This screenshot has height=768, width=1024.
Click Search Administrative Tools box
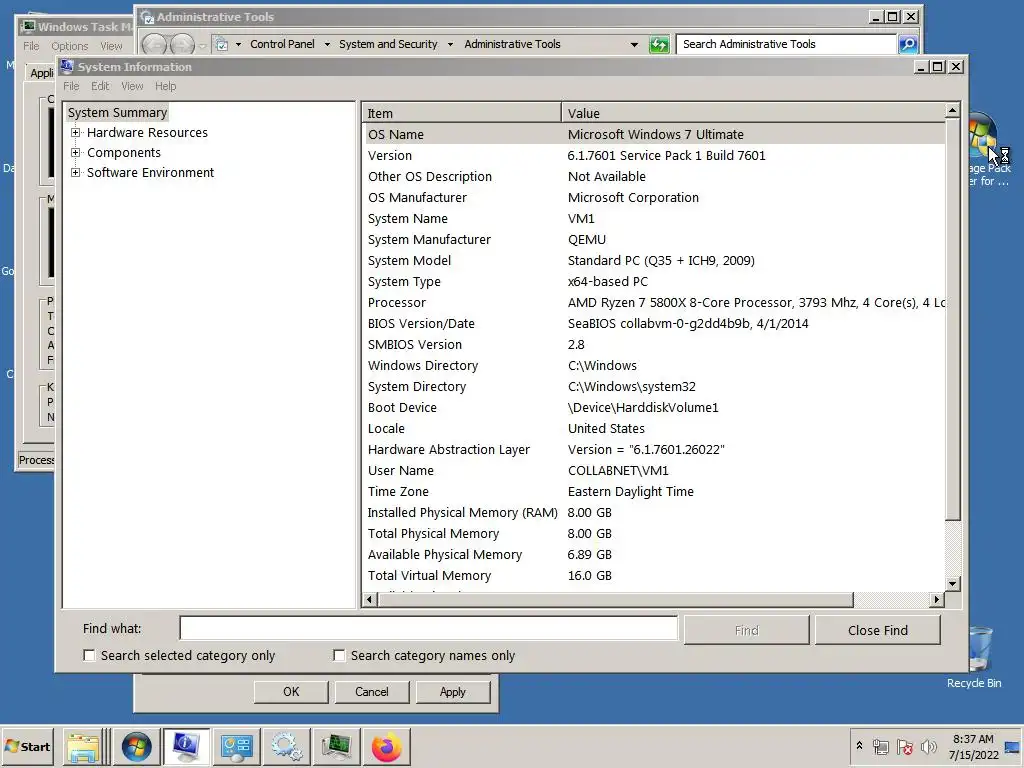coord(786,44)
